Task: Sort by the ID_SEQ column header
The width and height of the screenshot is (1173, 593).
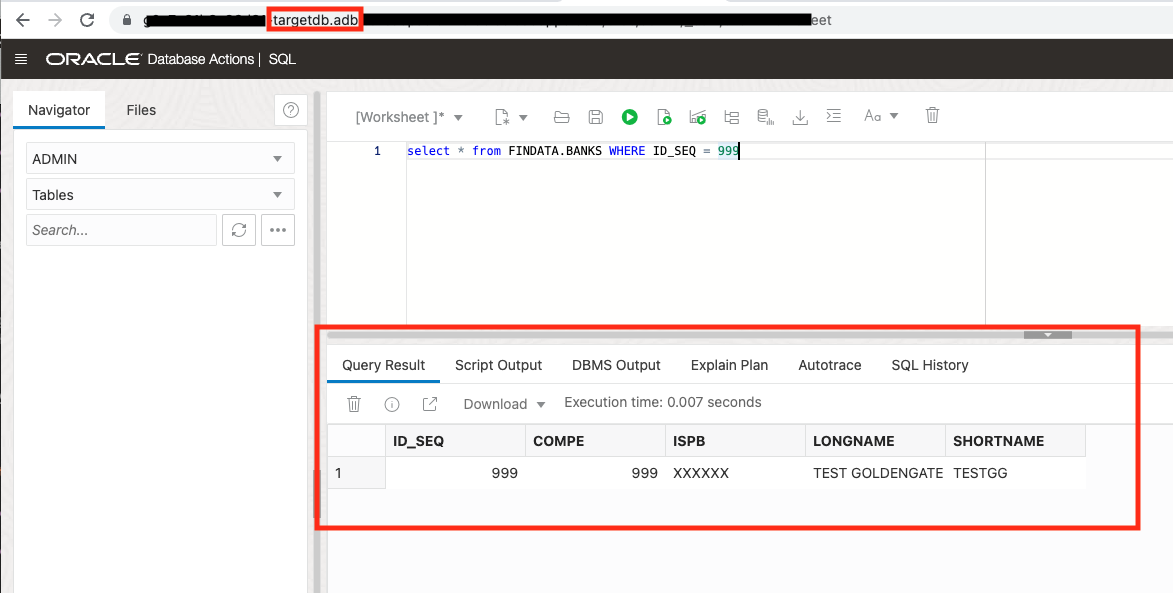Action: [x=456, y=441]
